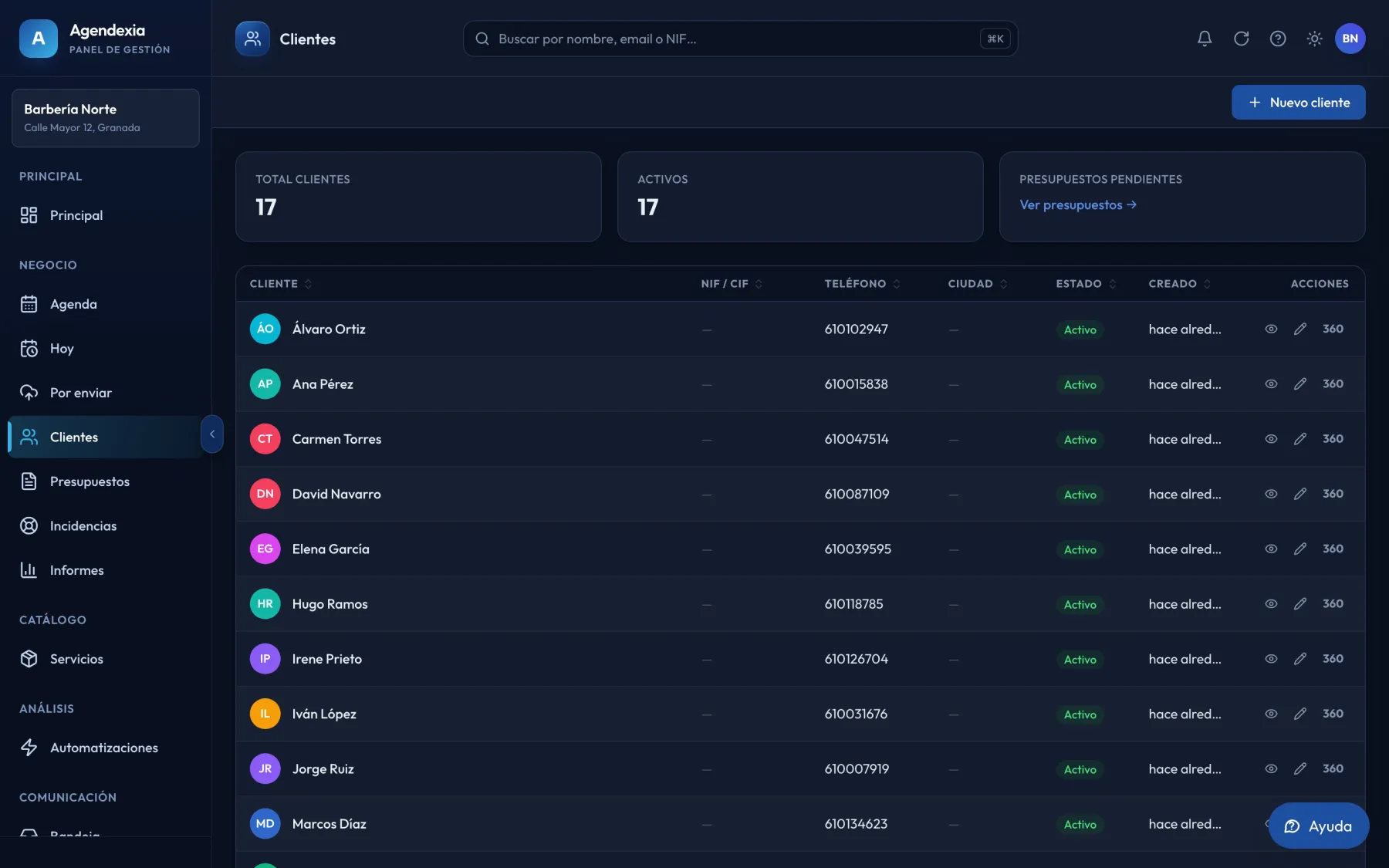Sort the table by Cliente column

point(281,284)
